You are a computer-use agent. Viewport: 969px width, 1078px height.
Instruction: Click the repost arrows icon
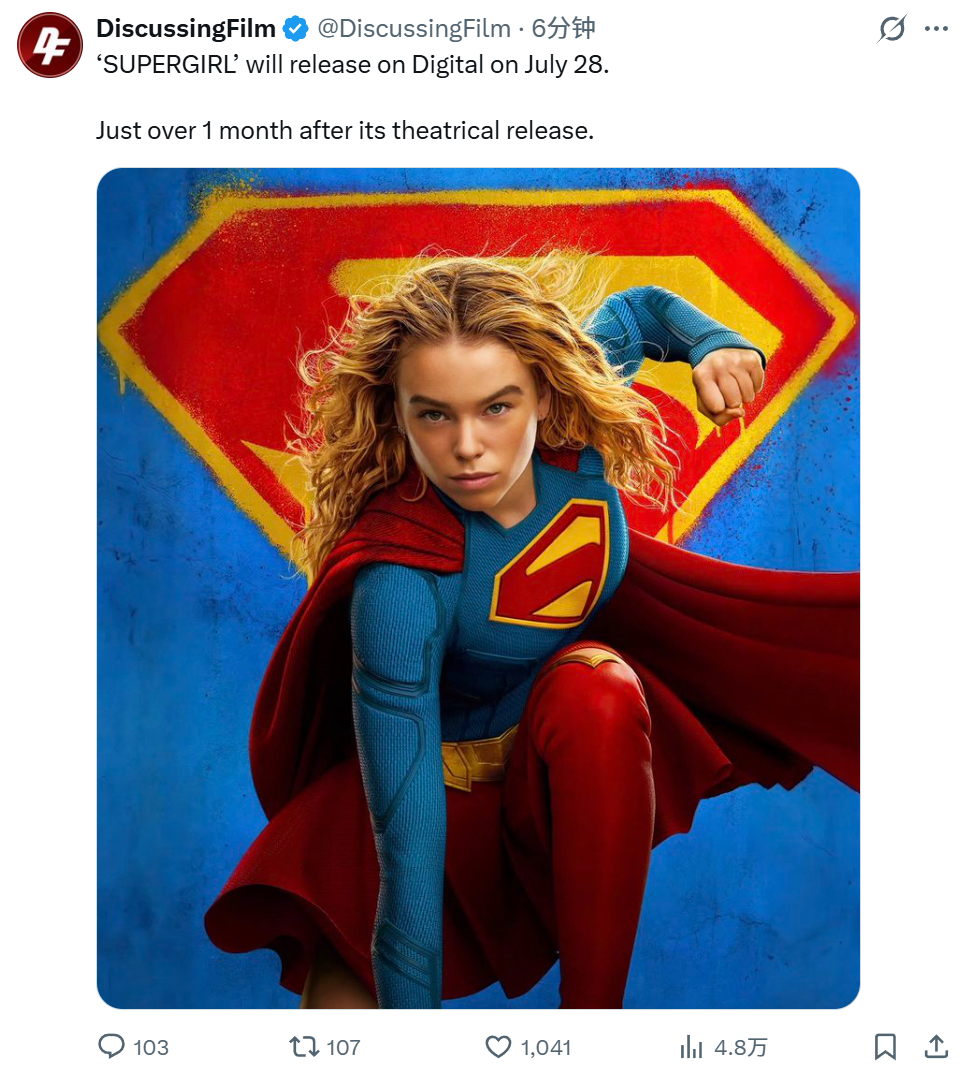304,1046
